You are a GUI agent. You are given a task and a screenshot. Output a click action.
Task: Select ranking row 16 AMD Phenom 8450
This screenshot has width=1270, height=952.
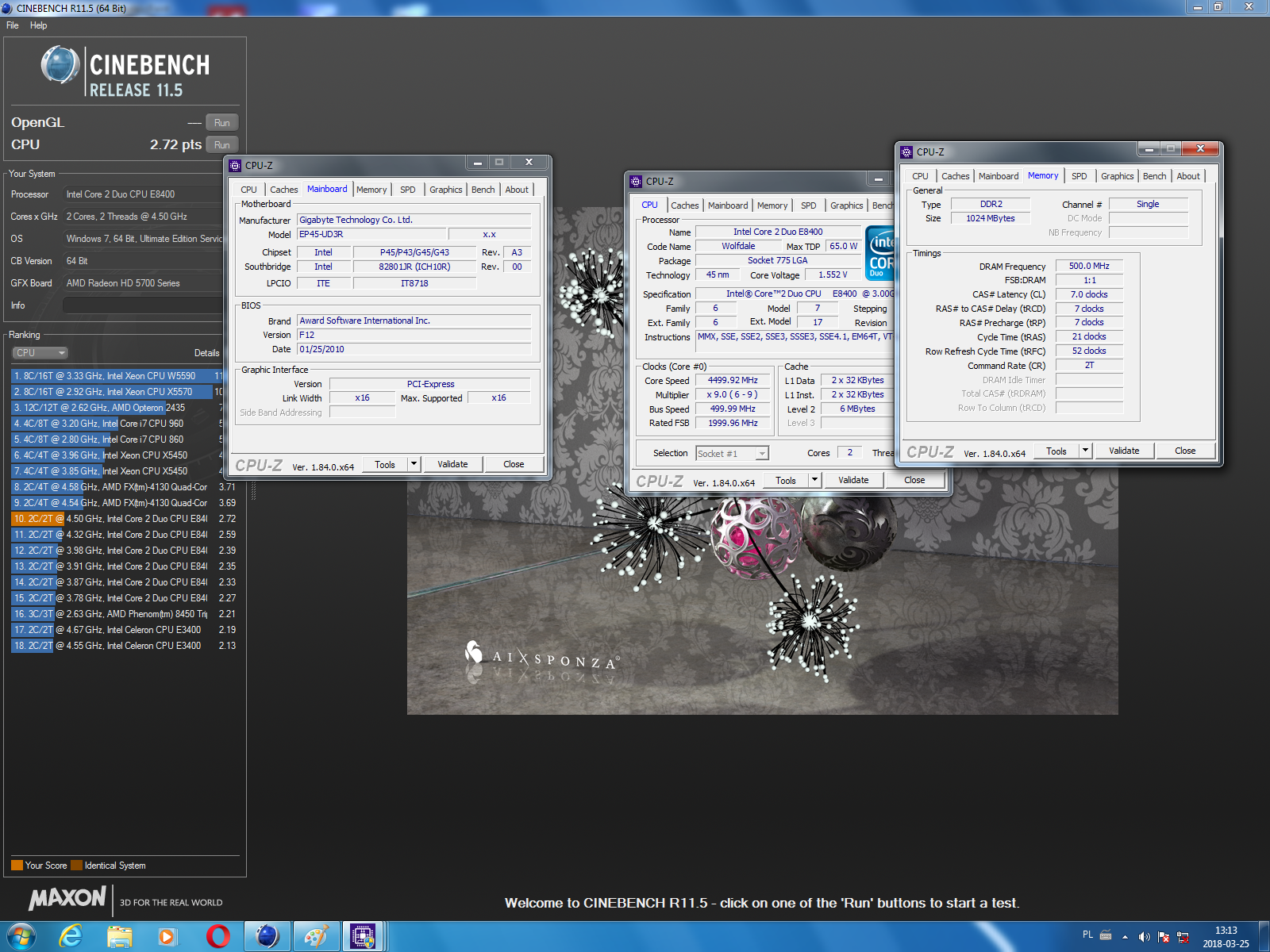pos(125,614)
